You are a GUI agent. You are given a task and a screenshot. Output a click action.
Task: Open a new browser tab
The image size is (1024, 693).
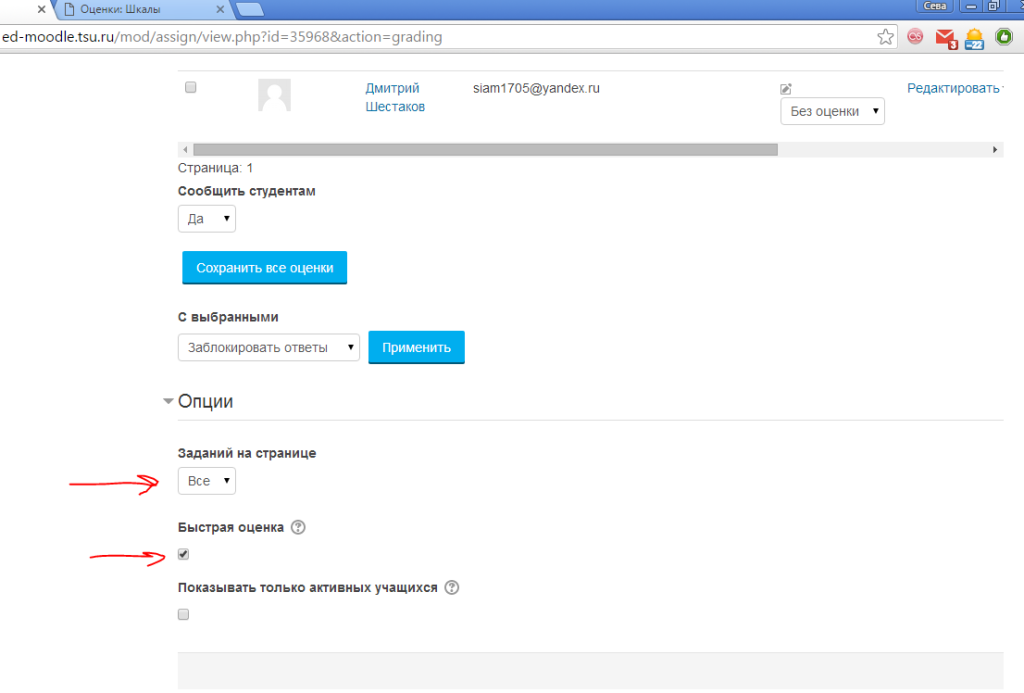pos(250,10)
